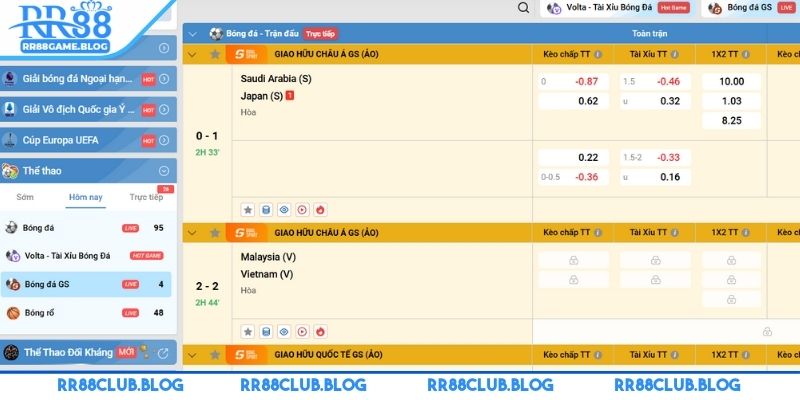Favorite the Saudi Arabia match league star
The width and height of the screenshot is (800, 400).
[x=215, y=54]
